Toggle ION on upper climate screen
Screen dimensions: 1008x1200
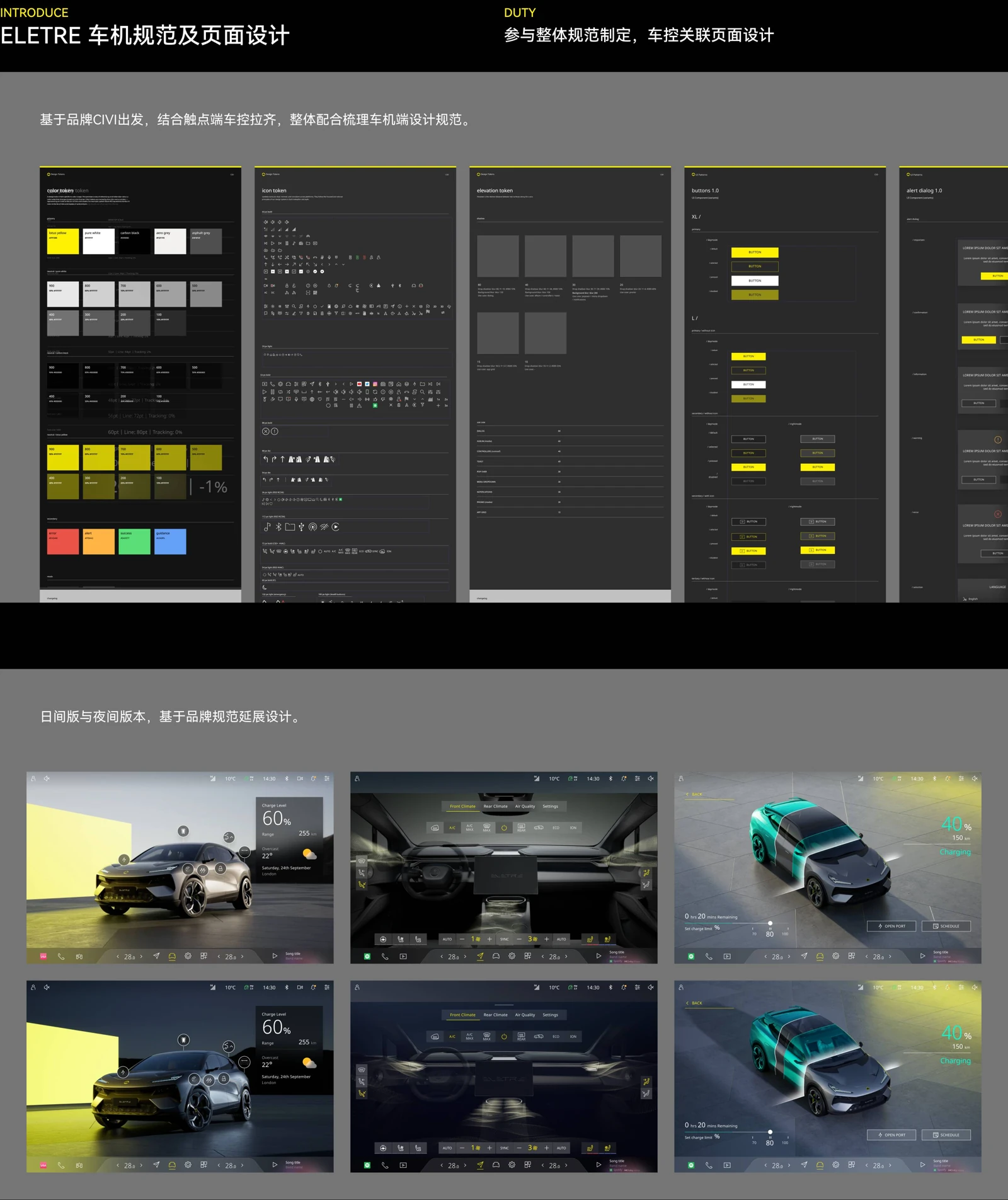coord(573,828)
